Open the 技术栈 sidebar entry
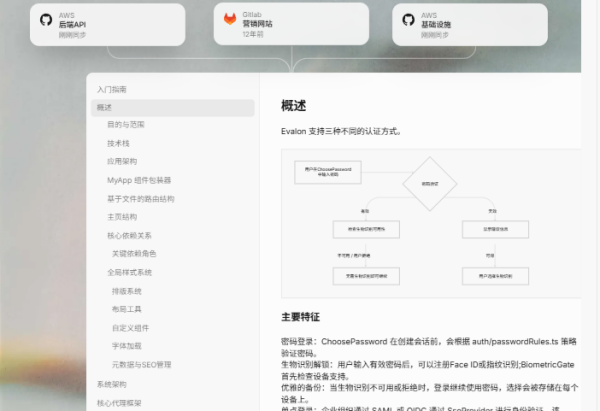Viewport: 600px width, 411px height. pos(118,144)
